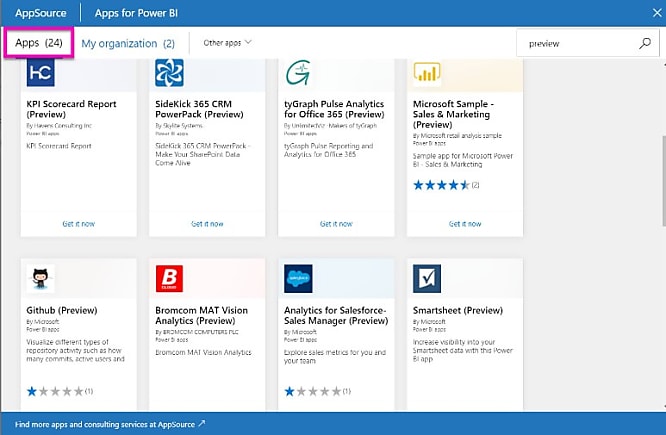Open KPI Scorecard Report (Preview) title
The width and height of the screenshot is (666, 435).
pyautogui.click(x=71, y=109)
